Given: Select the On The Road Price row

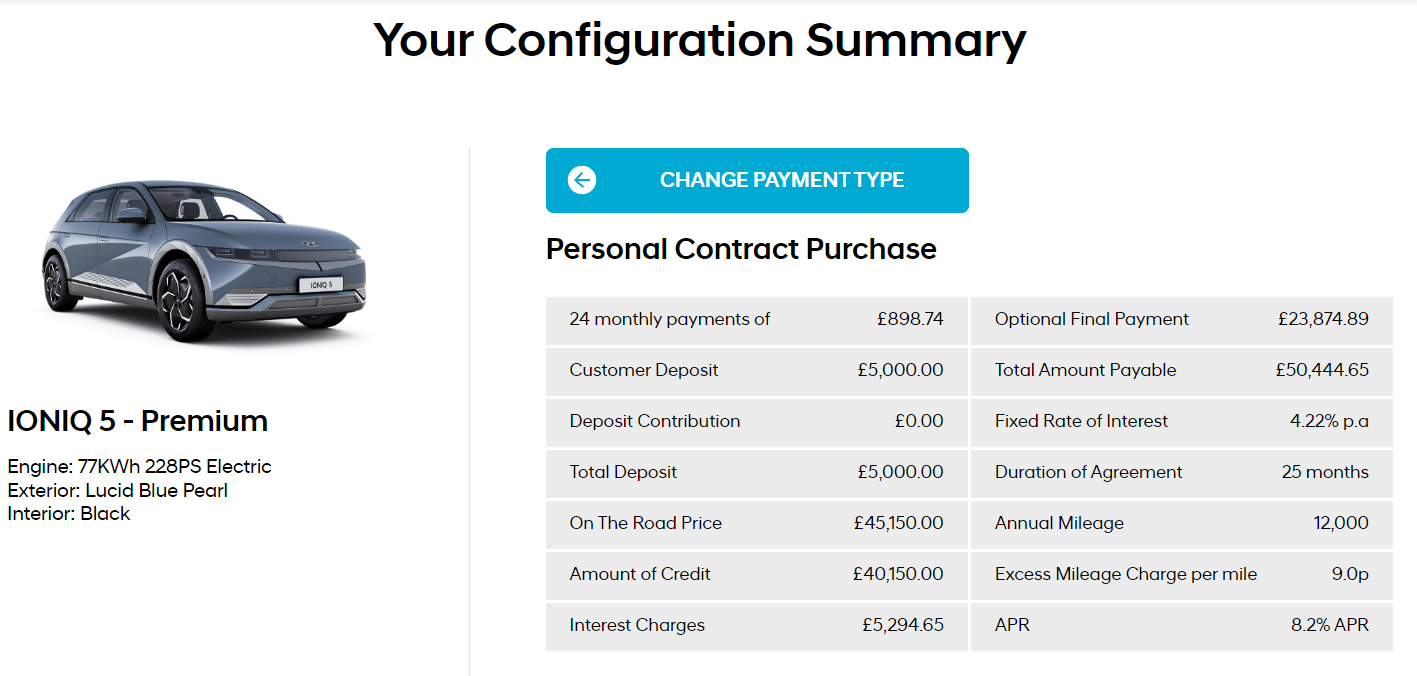Looking at the screenshot, I should click(757, 524).
